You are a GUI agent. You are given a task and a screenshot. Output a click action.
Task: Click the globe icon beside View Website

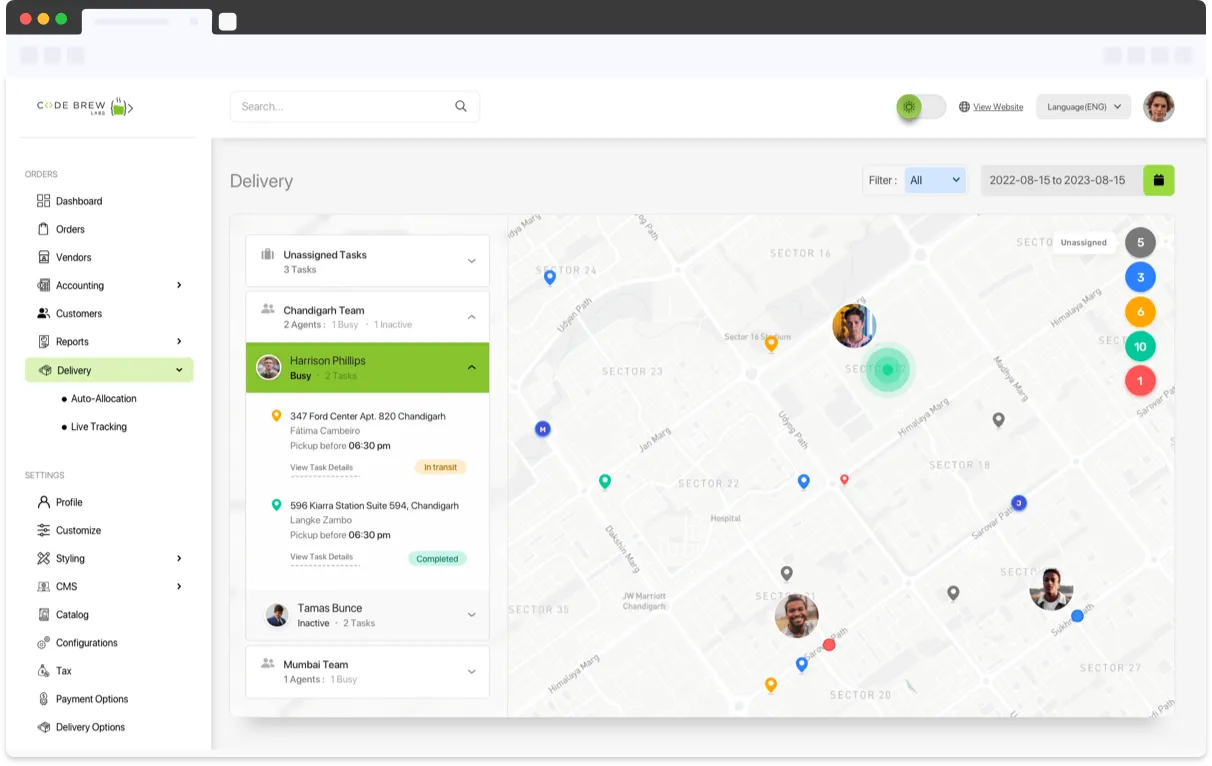click(964, 107)
